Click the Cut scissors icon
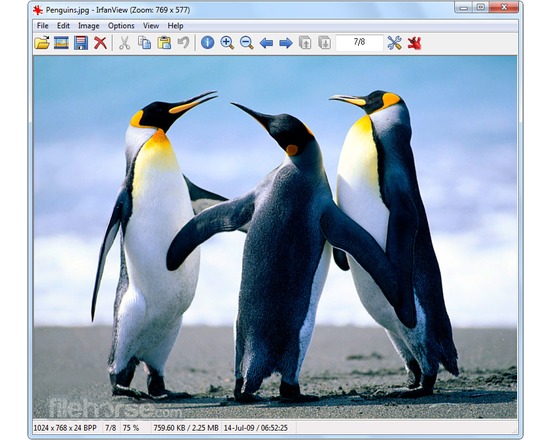 (x=124, y=43)
